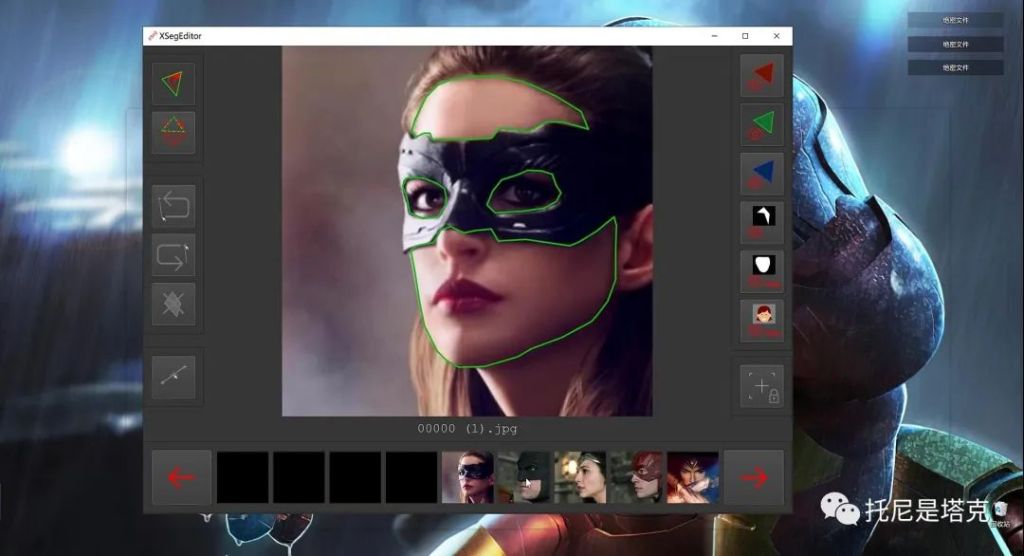The height and width of the screenshot is (556, 1024).
Task: Select the Batman cowl thumbnail
Action: (523, 478)
